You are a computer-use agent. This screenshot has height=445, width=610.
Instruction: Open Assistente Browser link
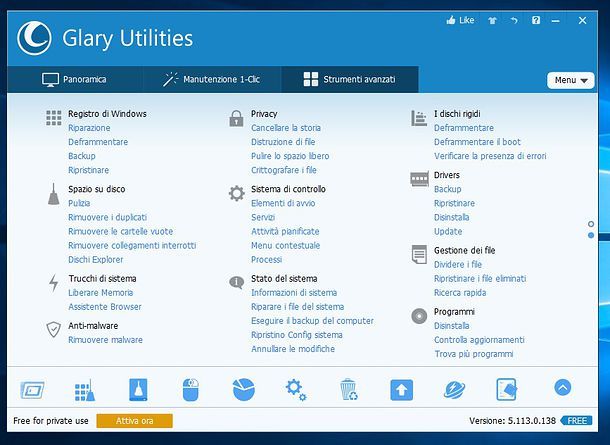pos(105,307)
